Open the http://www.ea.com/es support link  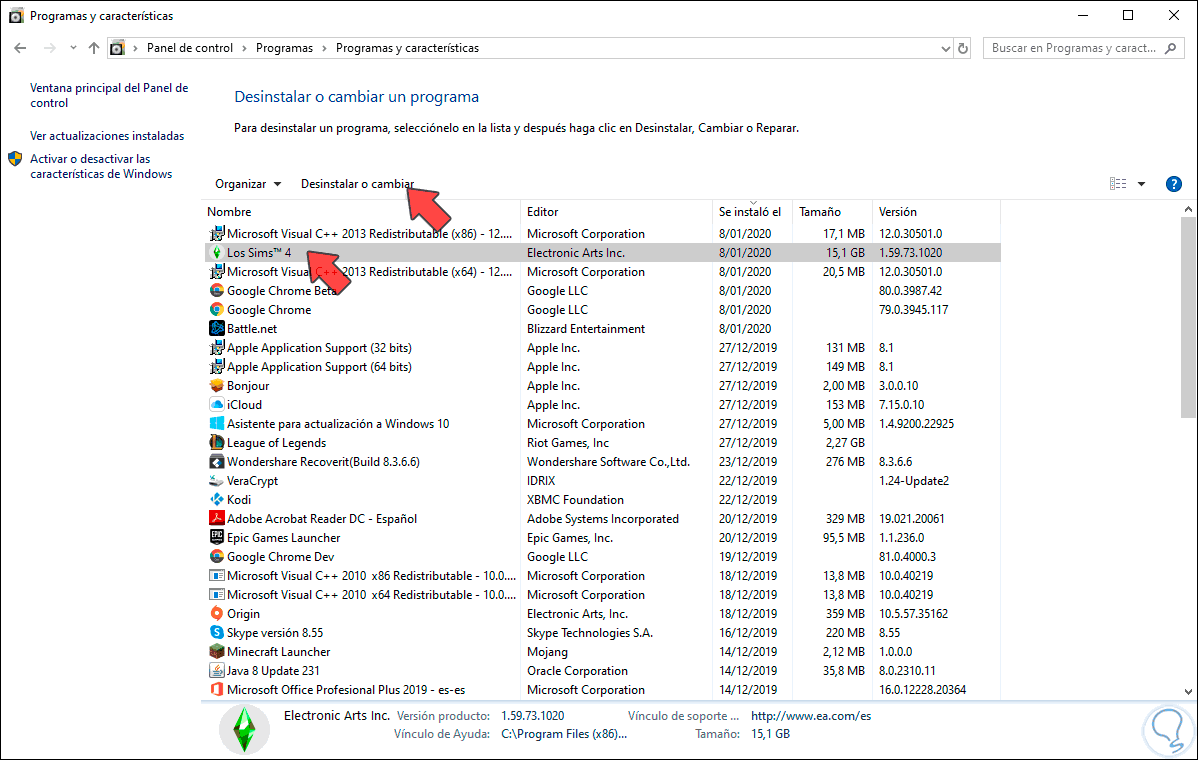pos(811,716)
